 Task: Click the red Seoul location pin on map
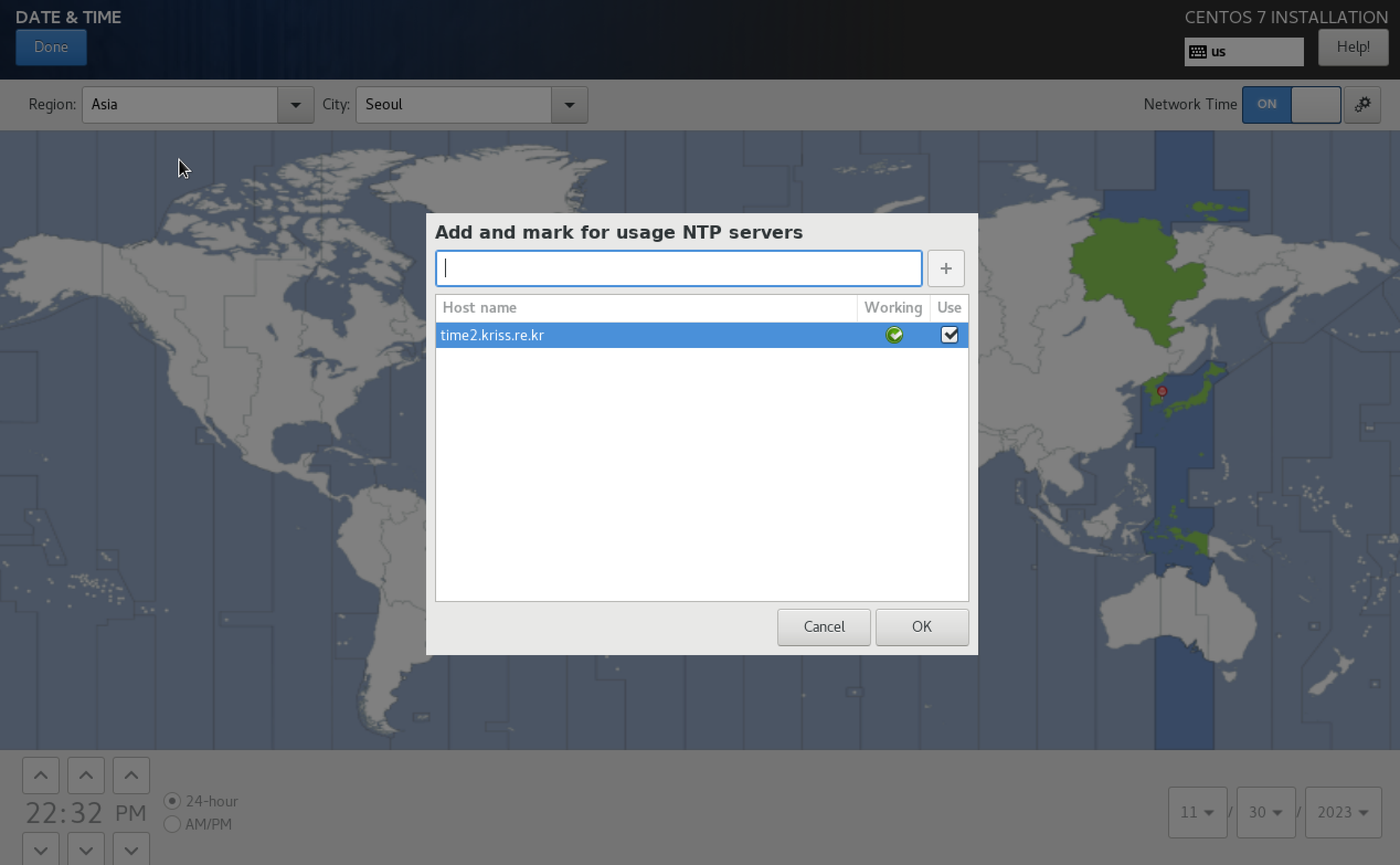tap(1162, 392)
